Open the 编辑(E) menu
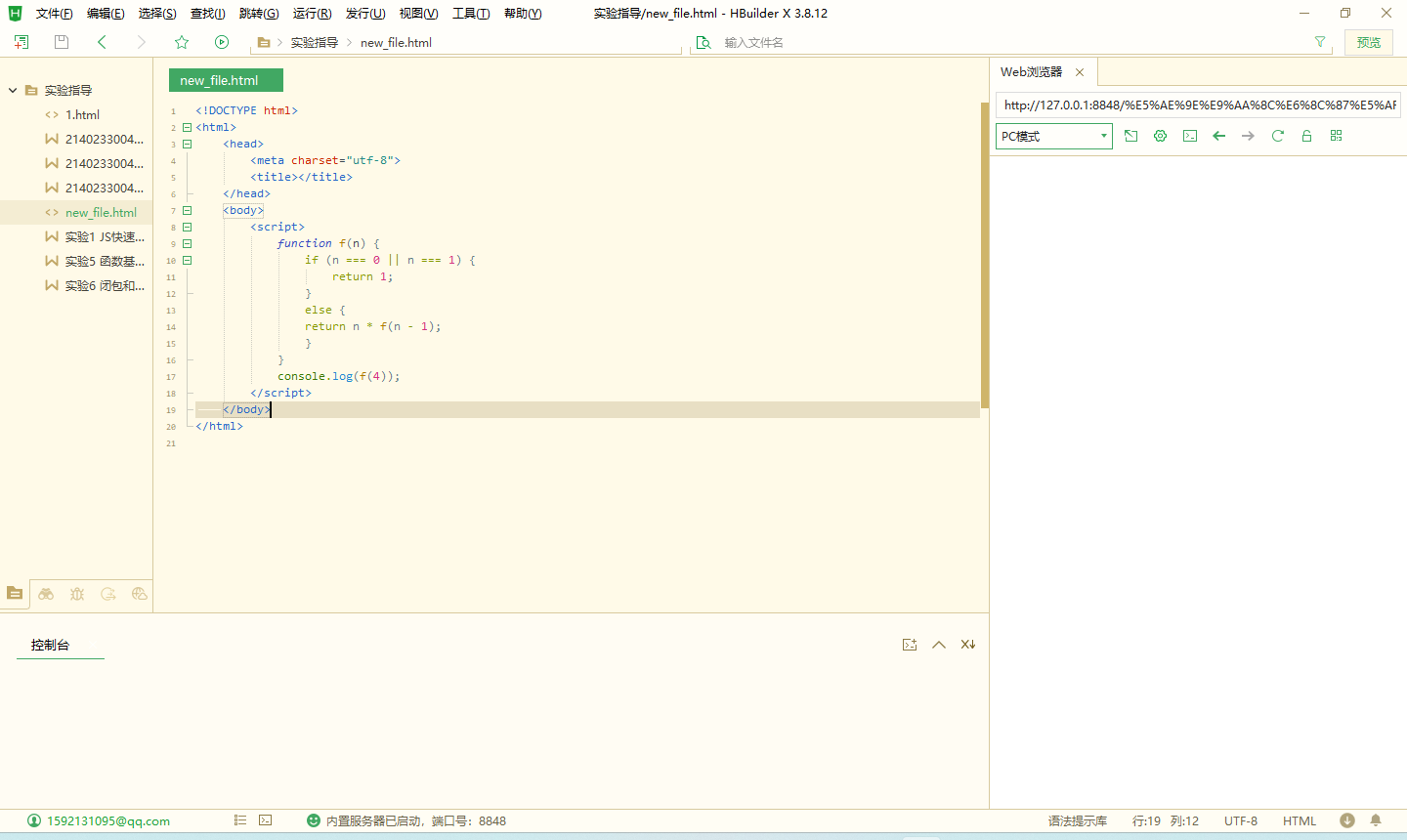1407x840 pixels. [106, 14]
